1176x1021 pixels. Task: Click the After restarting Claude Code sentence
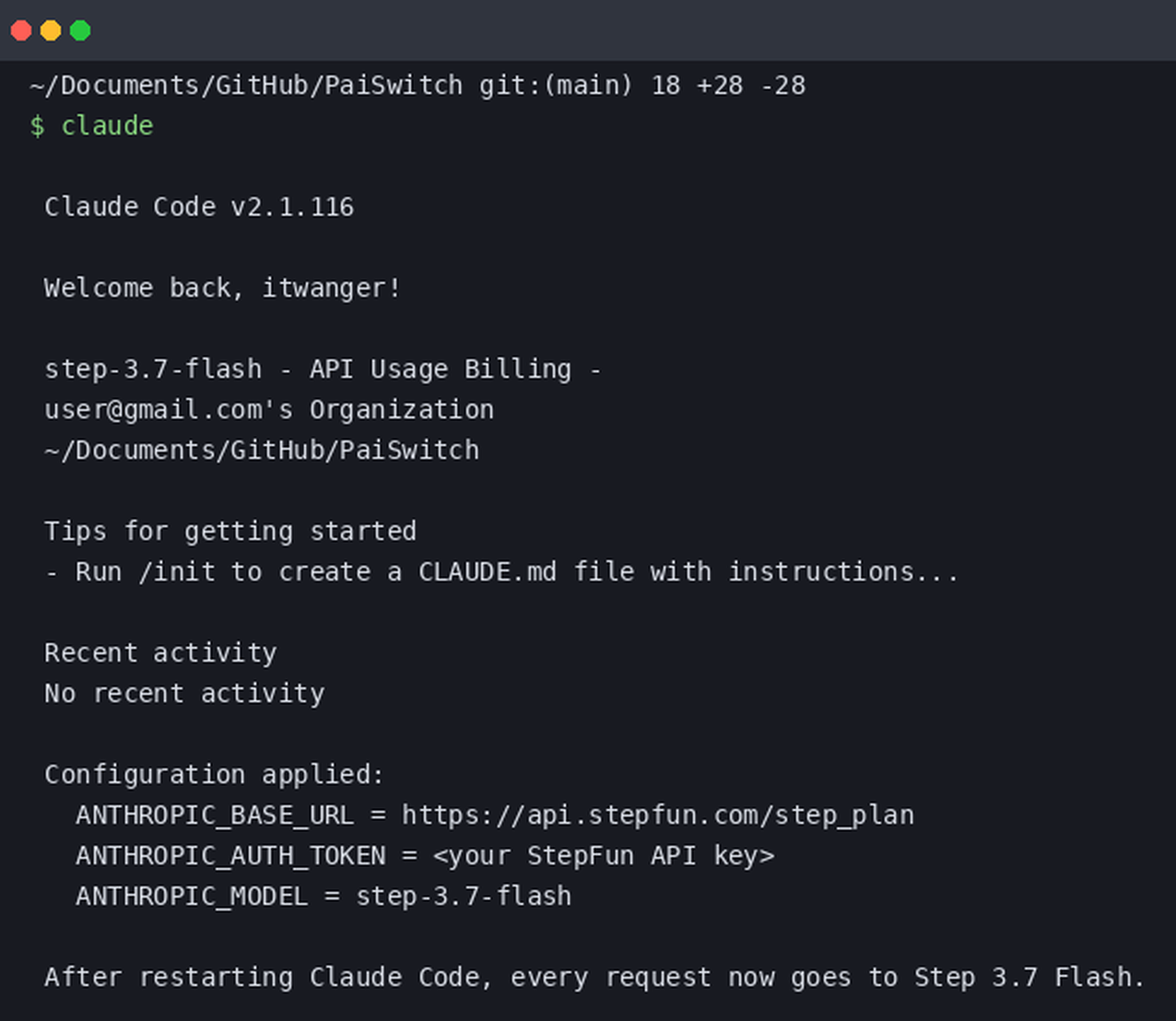594,977
